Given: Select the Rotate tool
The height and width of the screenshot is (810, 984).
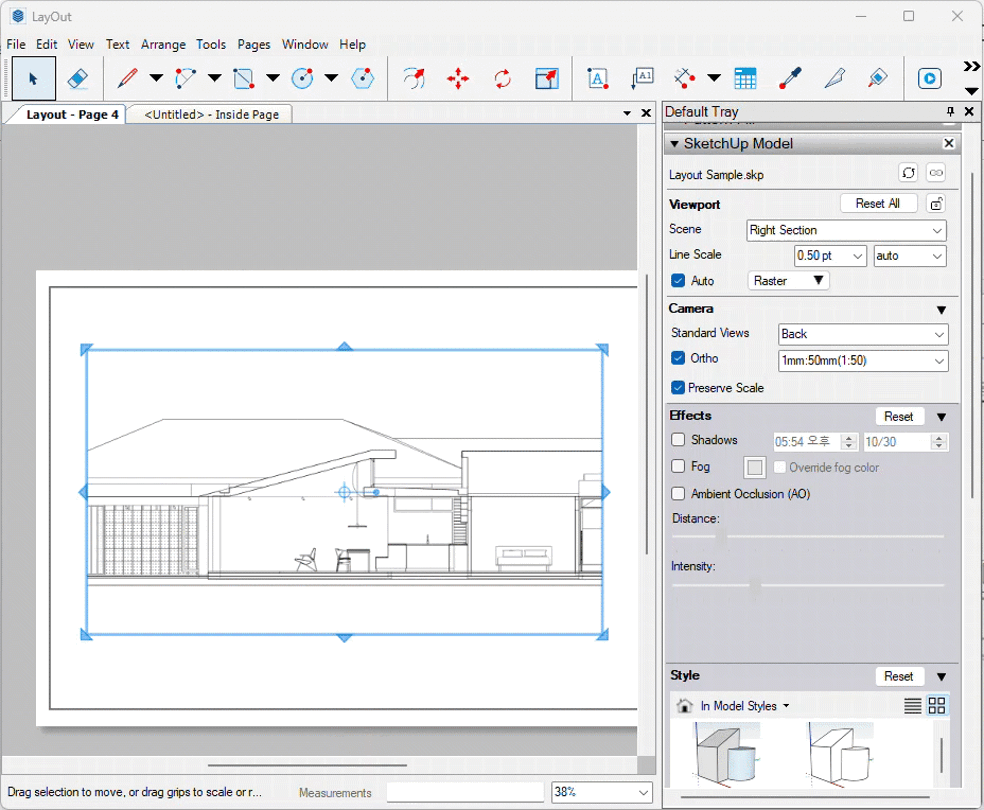Looking at the screenshot, I should (x=503, y=78).
